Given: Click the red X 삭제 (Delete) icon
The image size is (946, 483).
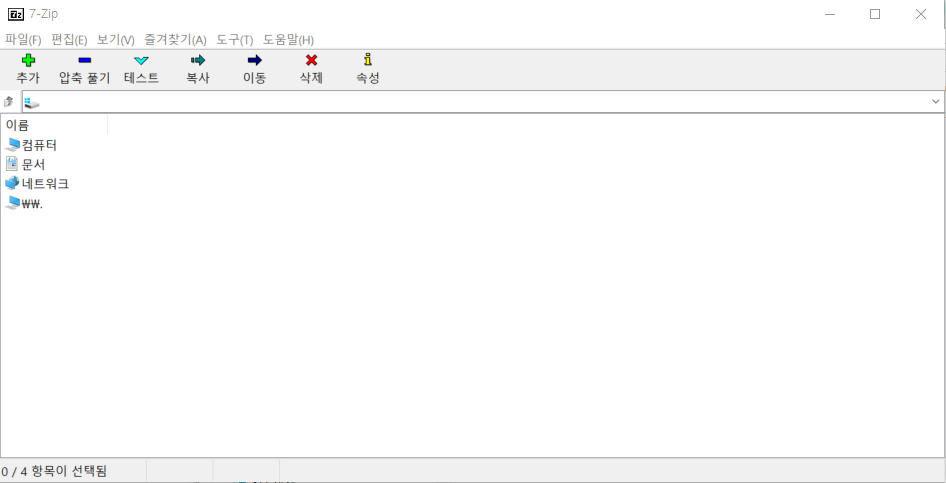Looking at the screenshot, I should [x=311, y=60].
